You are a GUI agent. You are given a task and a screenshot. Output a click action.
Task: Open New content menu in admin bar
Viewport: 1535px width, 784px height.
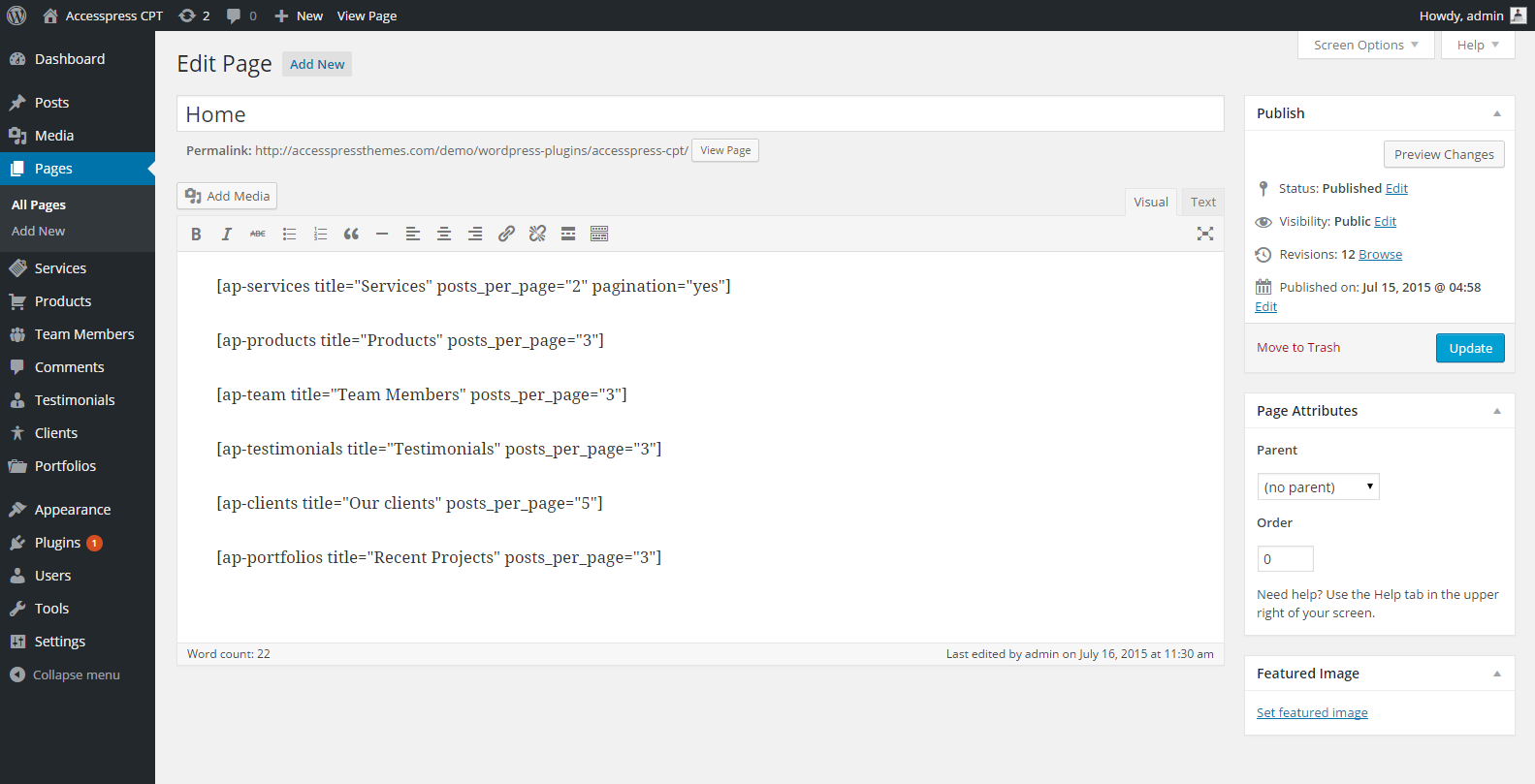[299, 16]
